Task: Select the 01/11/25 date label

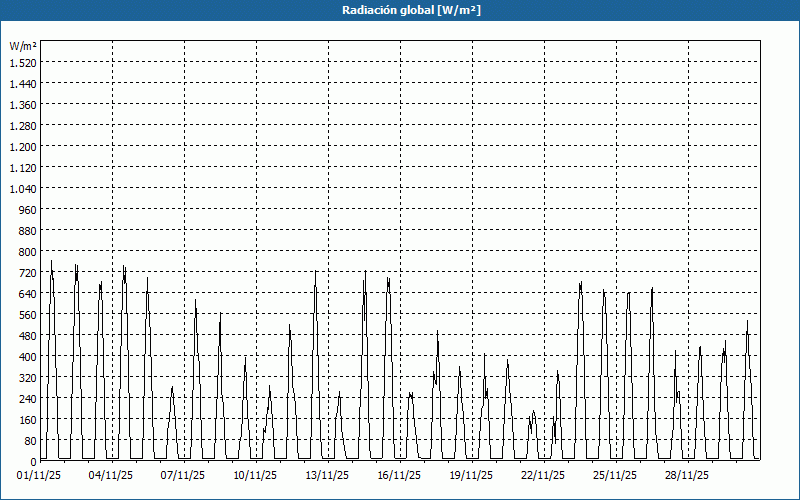Action: pos(39,476)
